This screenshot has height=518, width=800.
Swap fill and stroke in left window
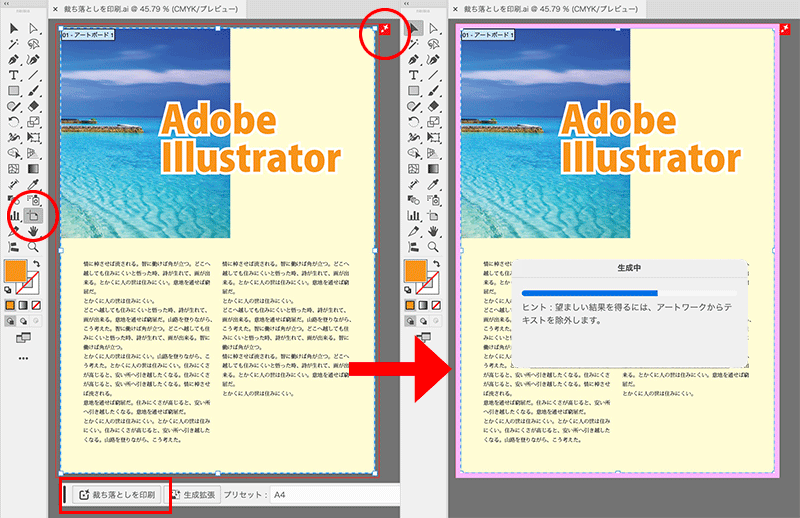[x=36, y=264]
